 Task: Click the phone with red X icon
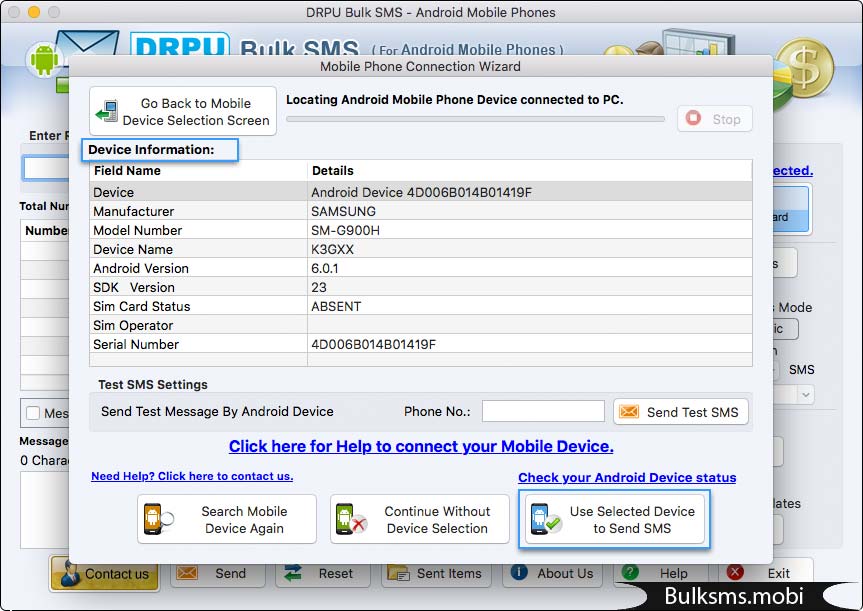(351, 519)
